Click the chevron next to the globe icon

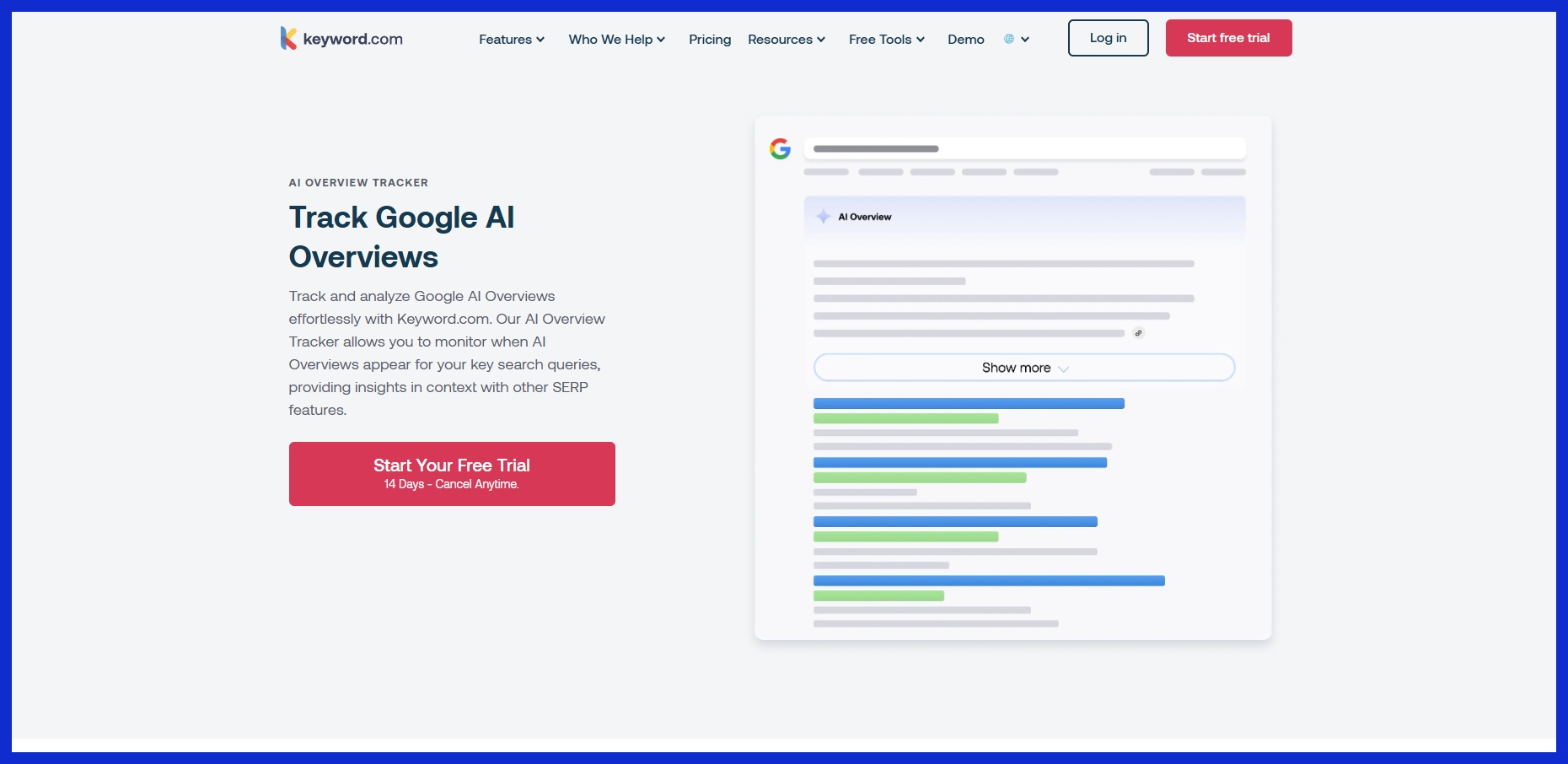[1025, 40]
